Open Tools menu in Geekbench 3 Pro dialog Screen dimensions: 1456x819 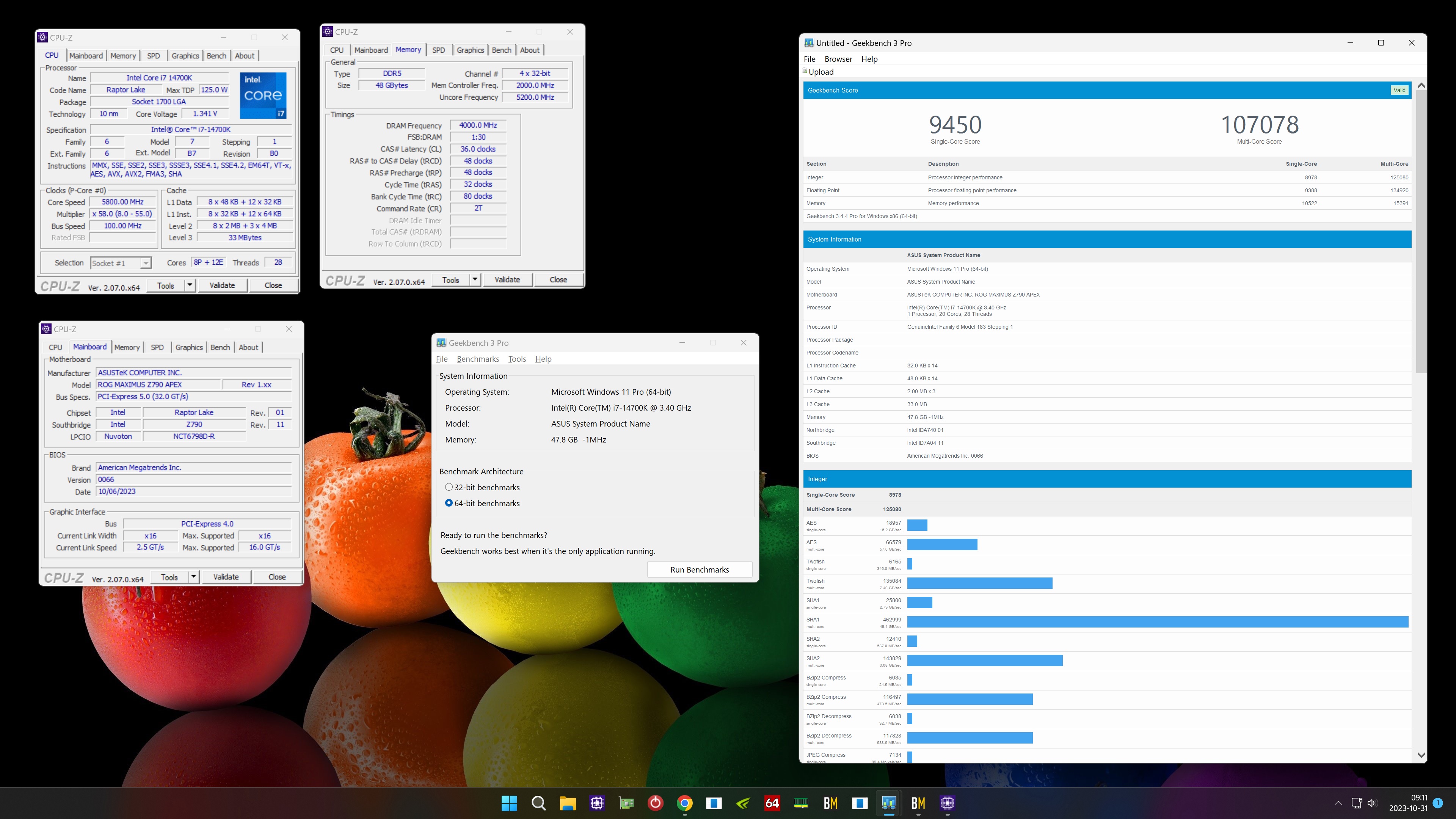[x=516, y=359]
